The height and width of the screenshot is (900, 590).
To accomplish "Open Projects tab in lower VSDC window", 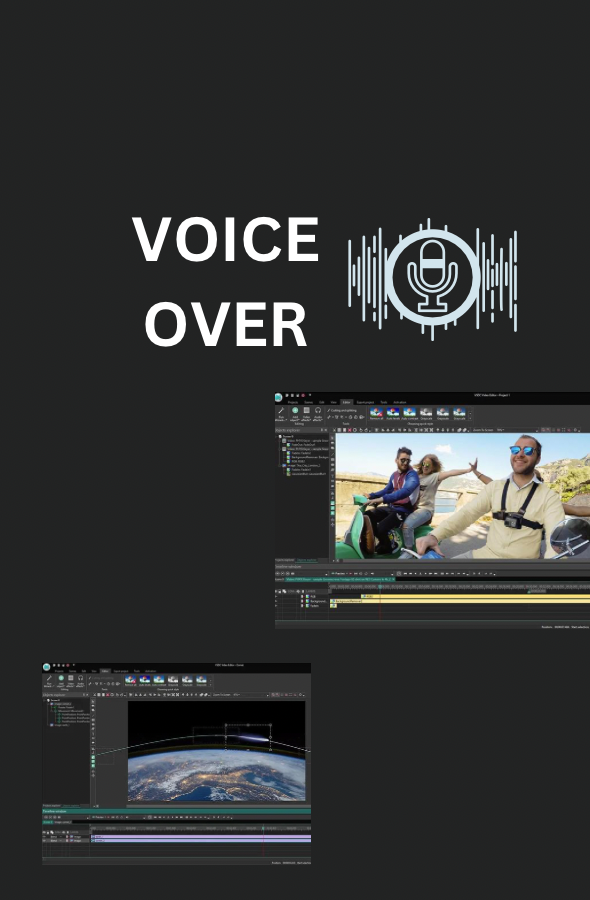I will pyautogui.click(x=59, y=671).
